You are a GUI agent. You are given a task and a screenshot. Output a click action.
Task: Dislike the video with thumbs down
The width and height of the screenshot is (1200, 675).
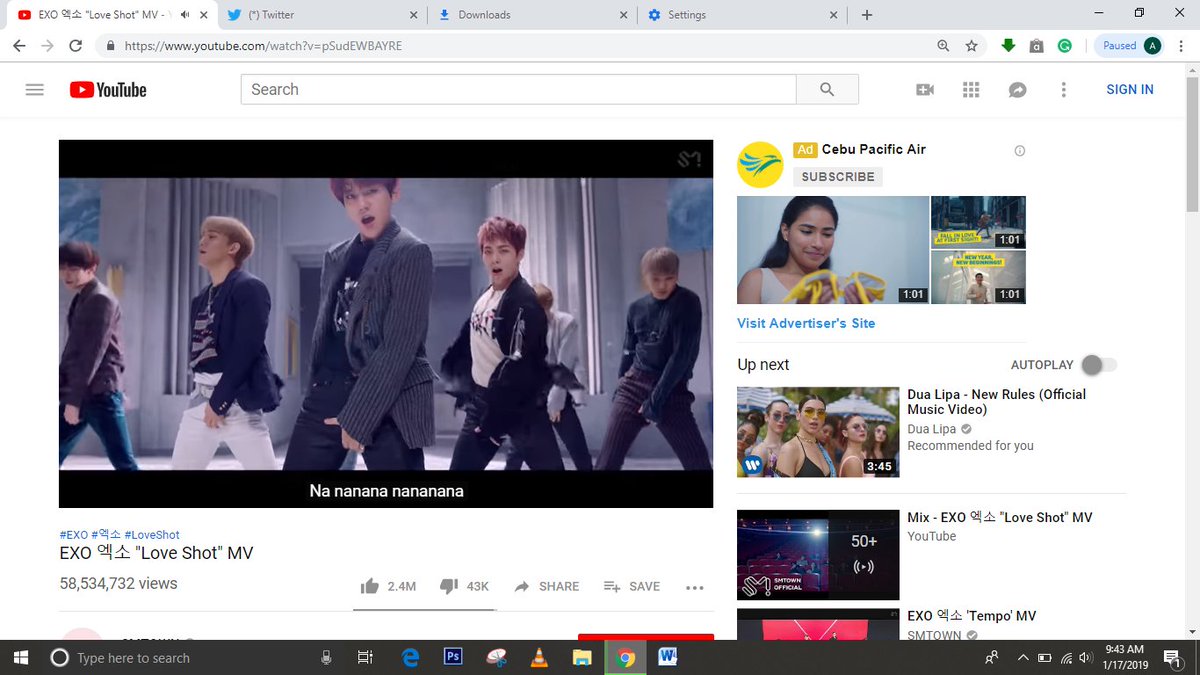(449, 586)
